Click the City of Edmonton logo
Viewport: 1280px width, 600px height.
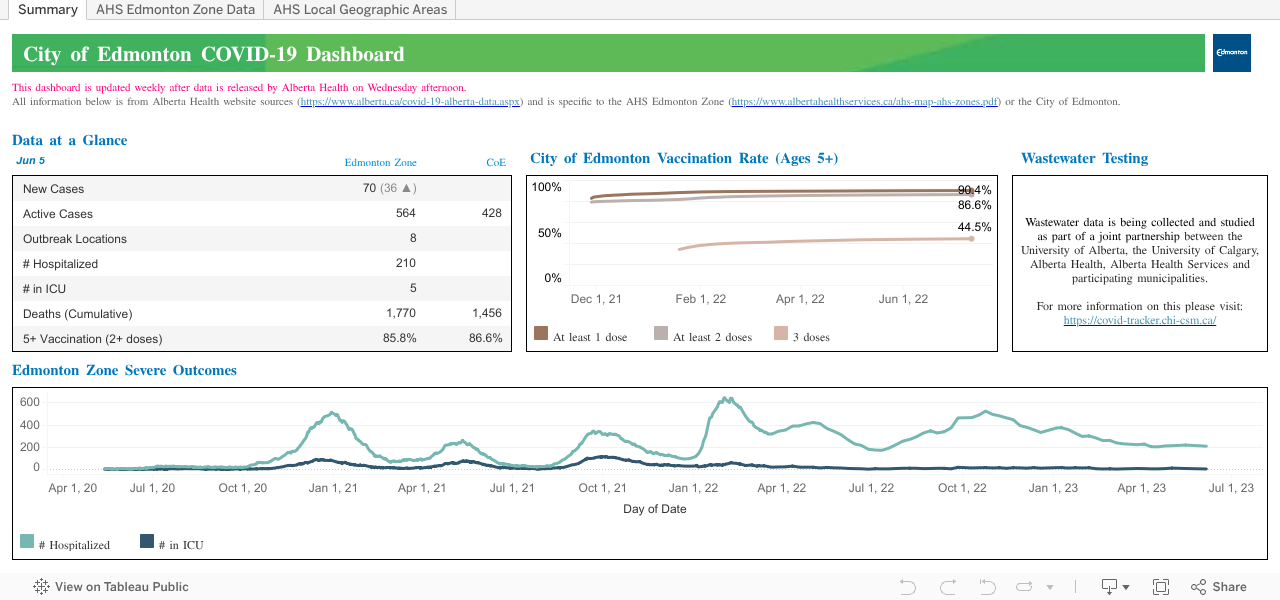(x=1231, y=52)
